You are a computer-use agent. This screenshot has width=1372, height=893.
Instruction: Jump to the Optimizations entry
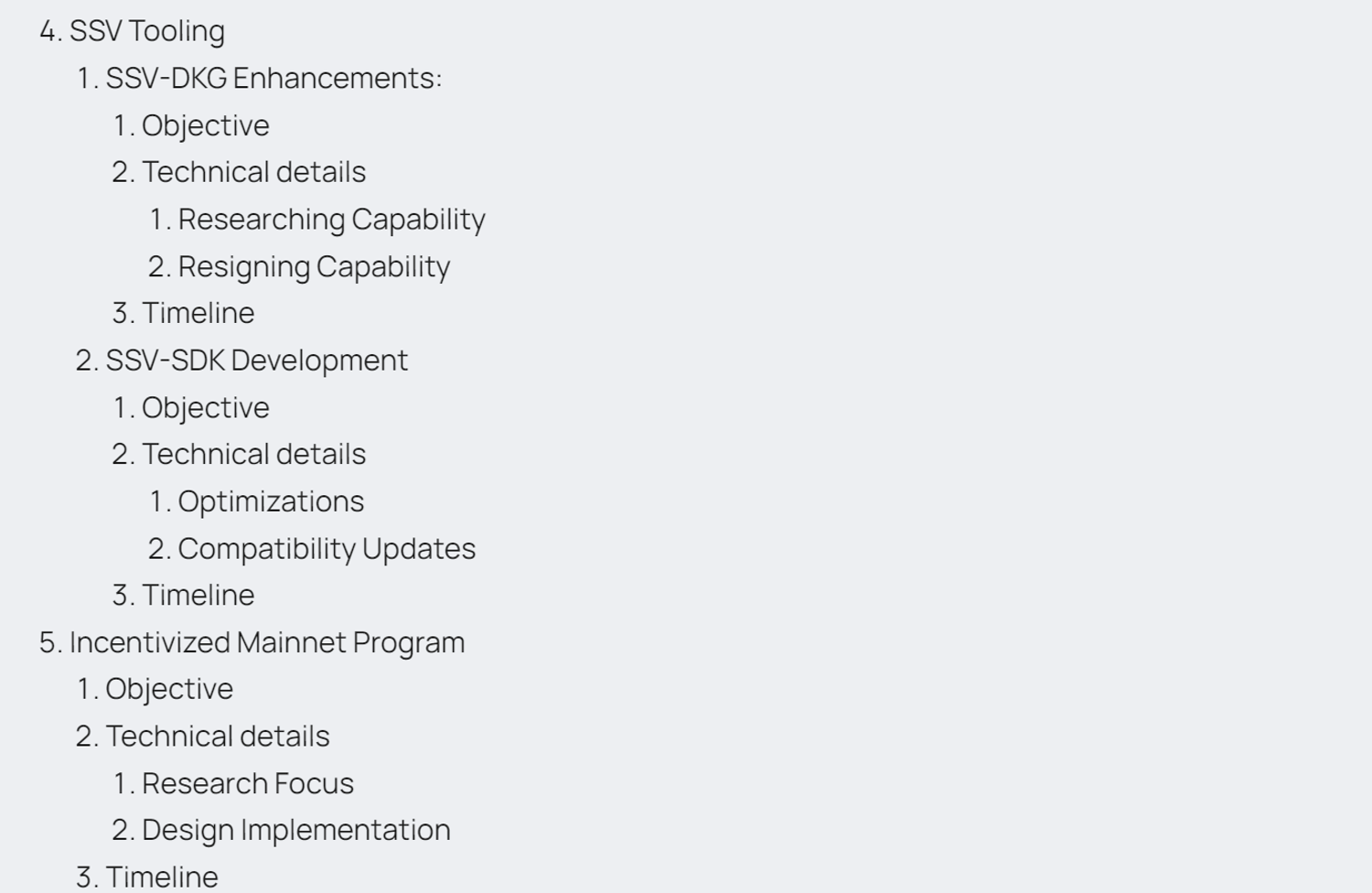coord(271,501)
